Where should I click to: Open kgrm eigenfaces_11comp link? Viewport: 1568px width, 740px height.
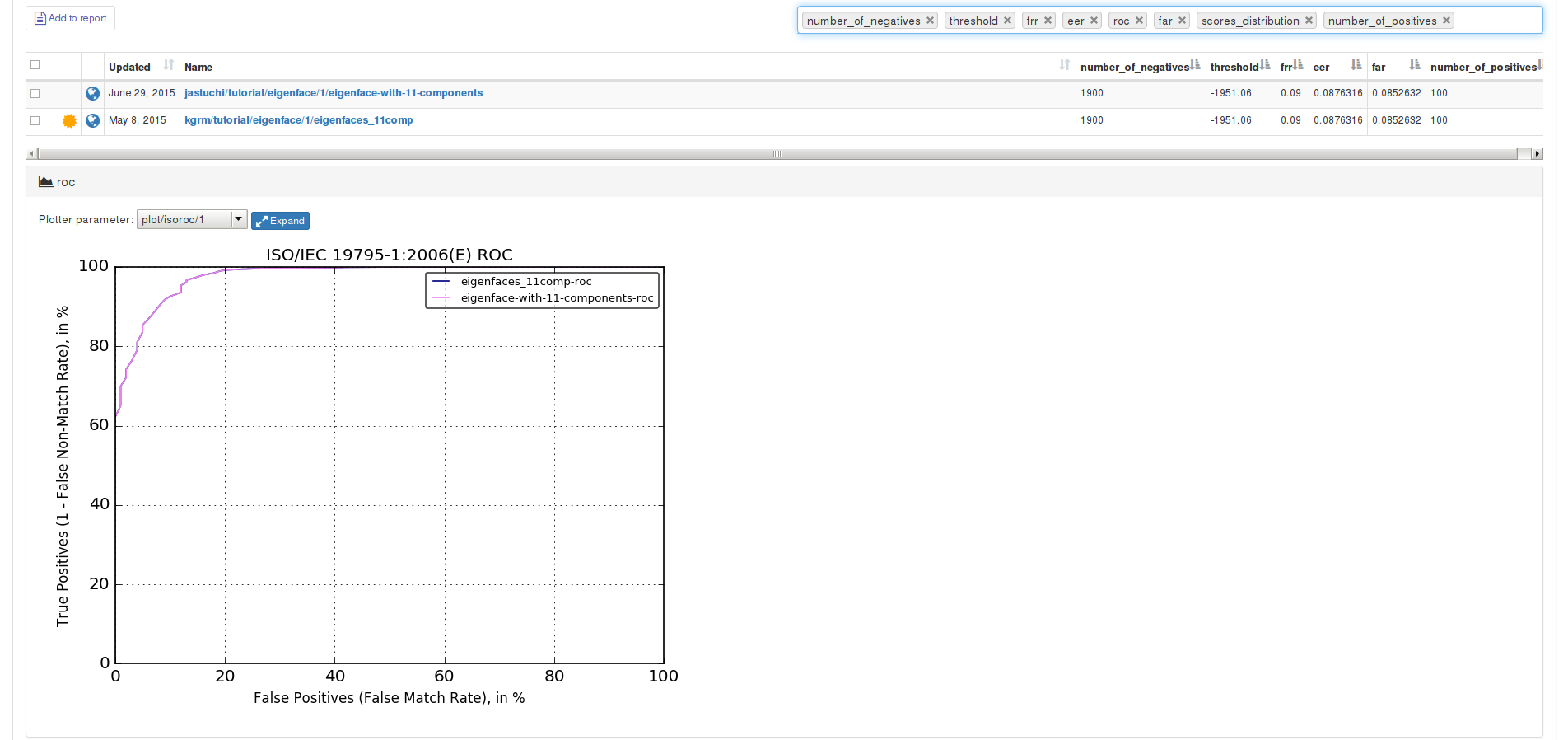tap(299, 120)
